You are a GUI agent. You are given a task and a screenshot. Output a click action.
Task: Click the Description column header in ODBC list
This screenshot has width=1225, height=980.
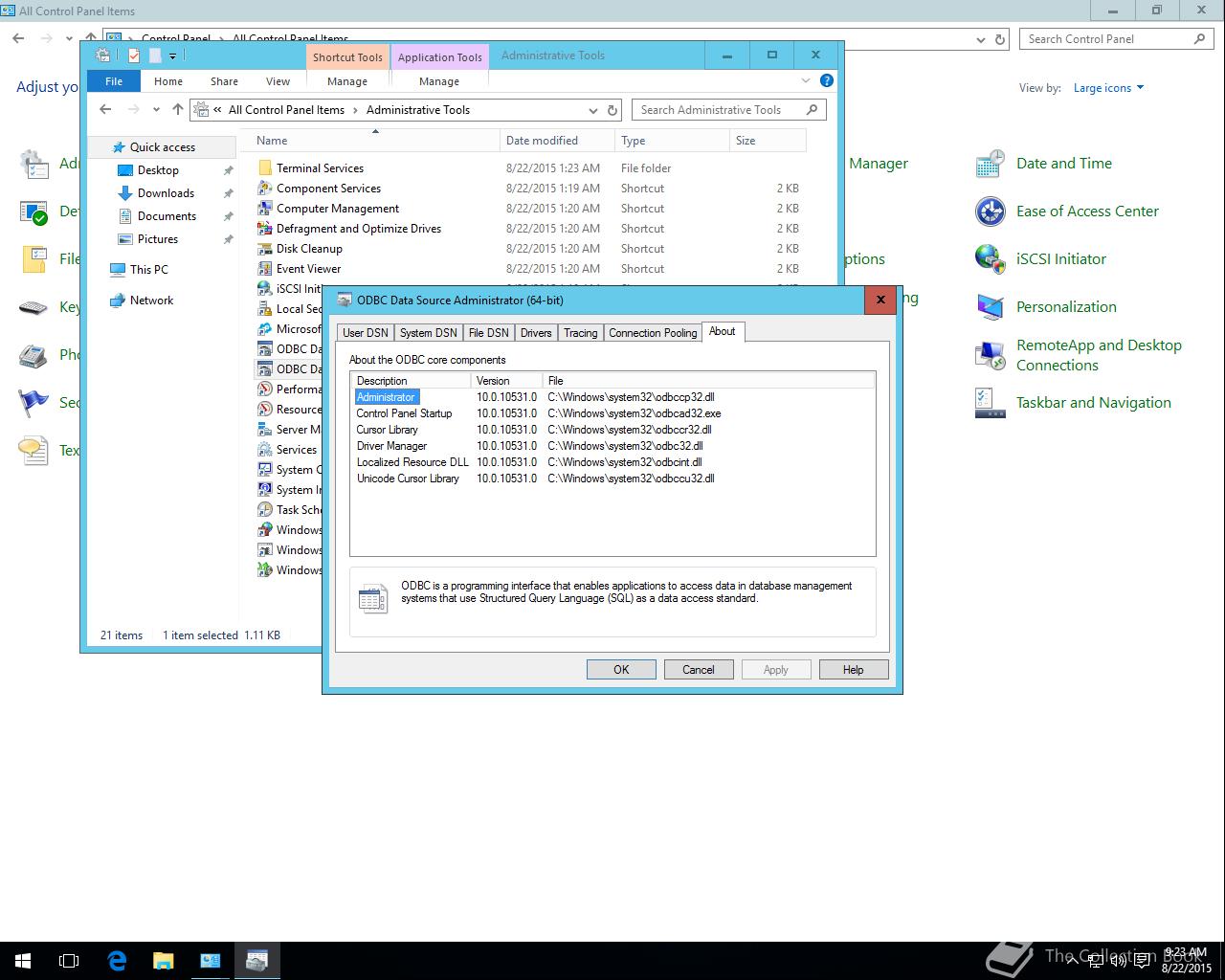[x=411, y=381]
